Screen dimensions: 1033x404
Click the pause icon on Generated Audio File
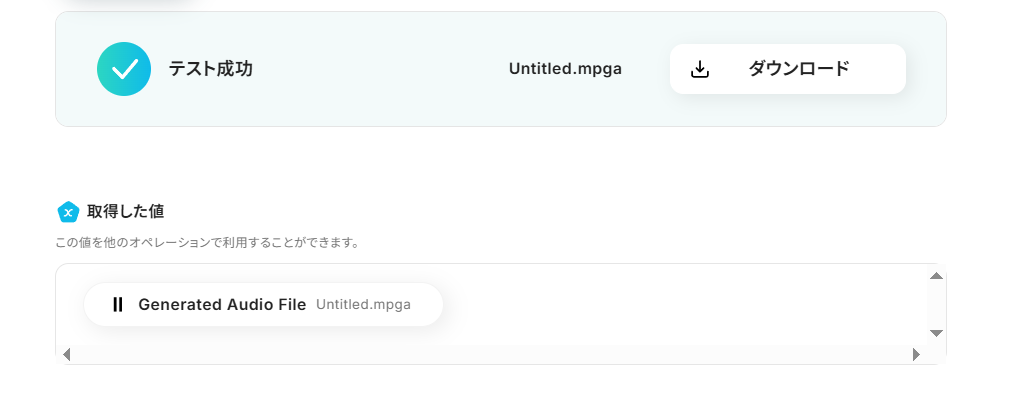[x=118, y=305]
